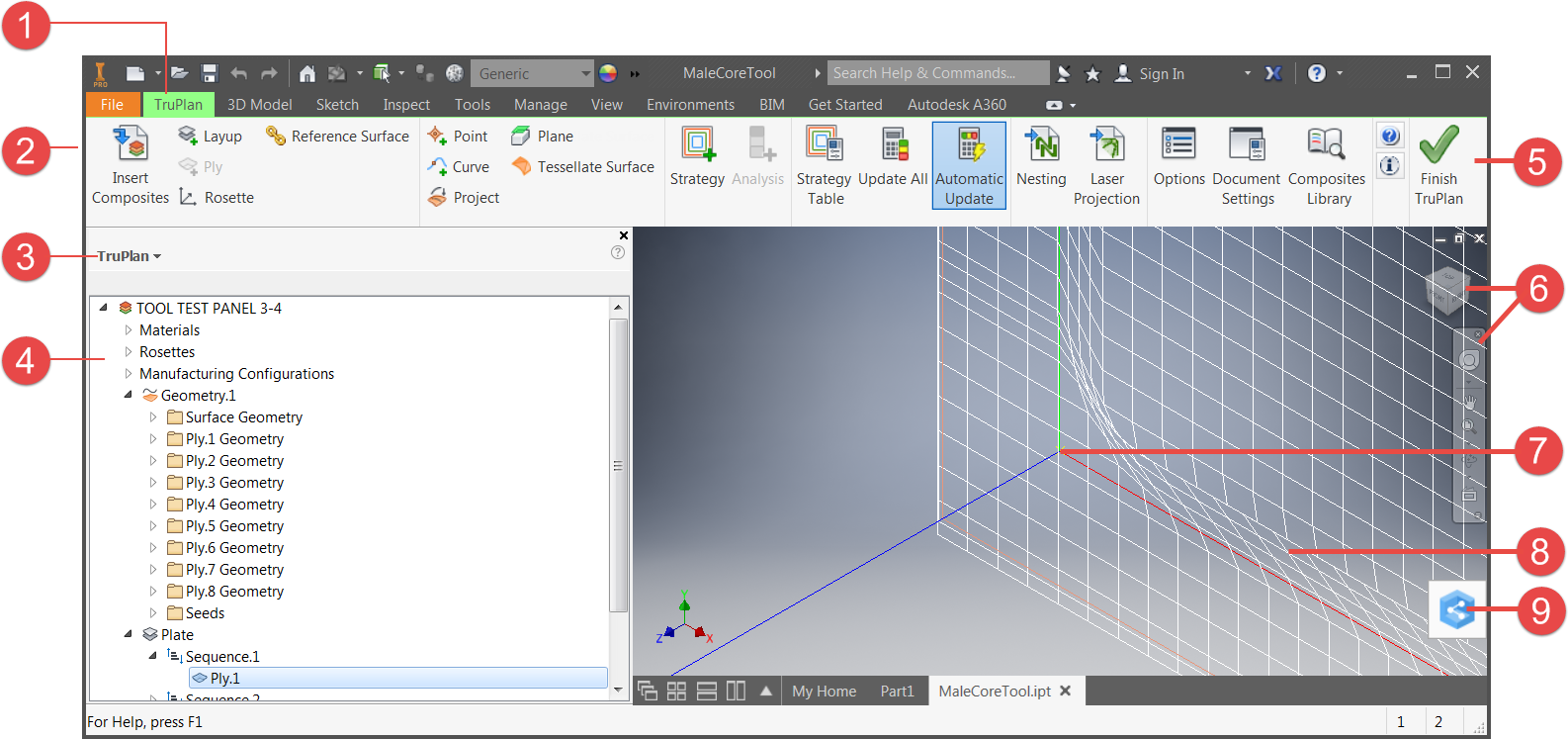Image resolution: width=1568 pixels, height=739 pixels.
Task: Expand the Materials node
Action: point(129,330)
